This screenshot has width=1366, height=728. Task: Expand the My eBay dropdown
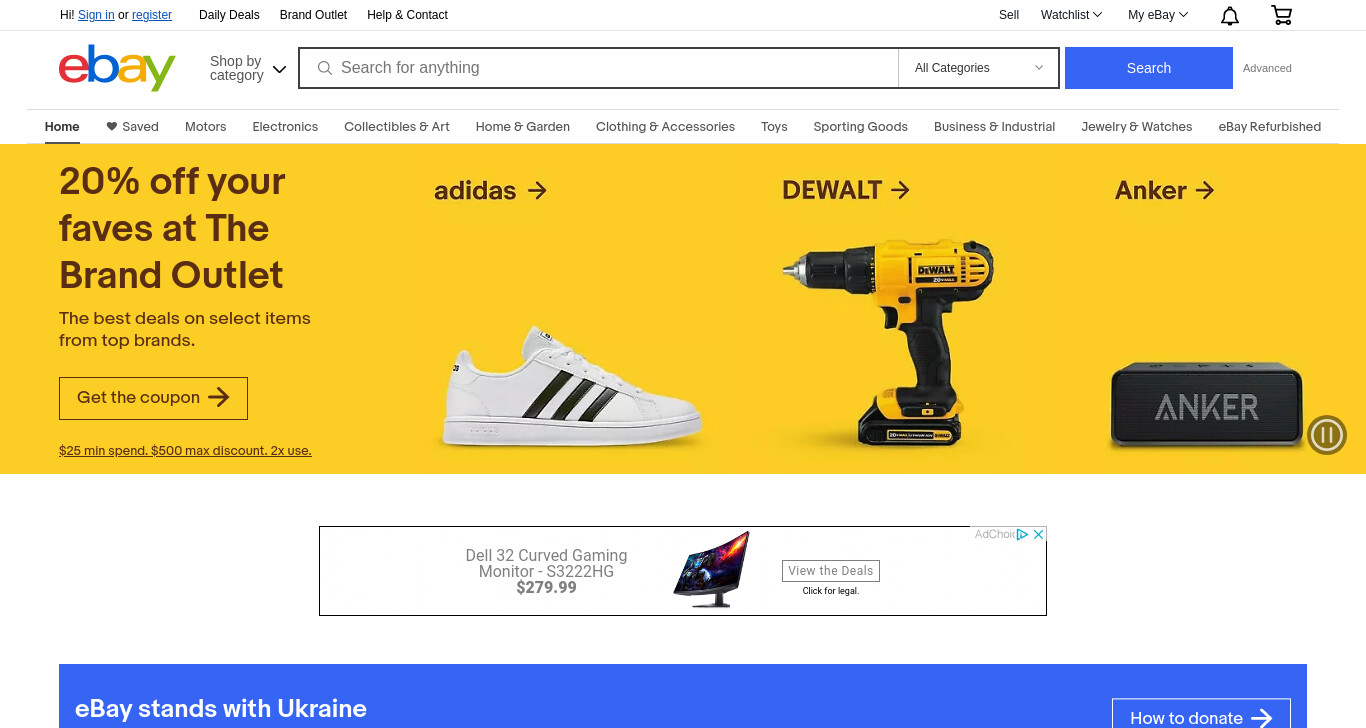[x=1158, y=15]
